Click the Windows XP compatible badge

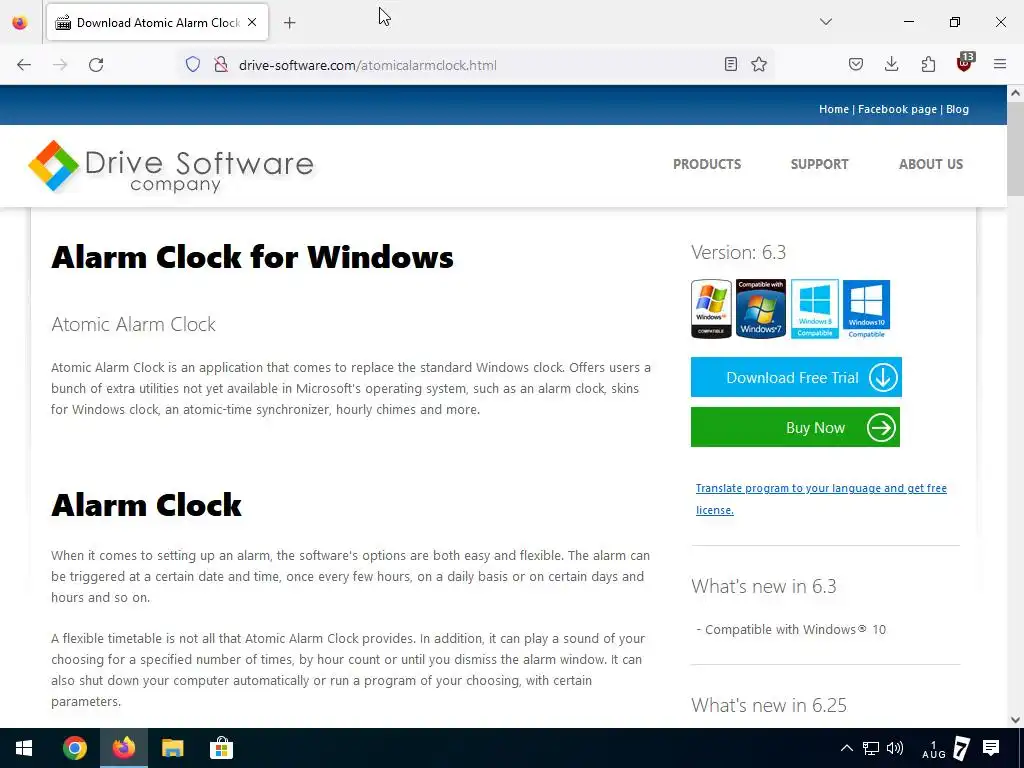711,309
